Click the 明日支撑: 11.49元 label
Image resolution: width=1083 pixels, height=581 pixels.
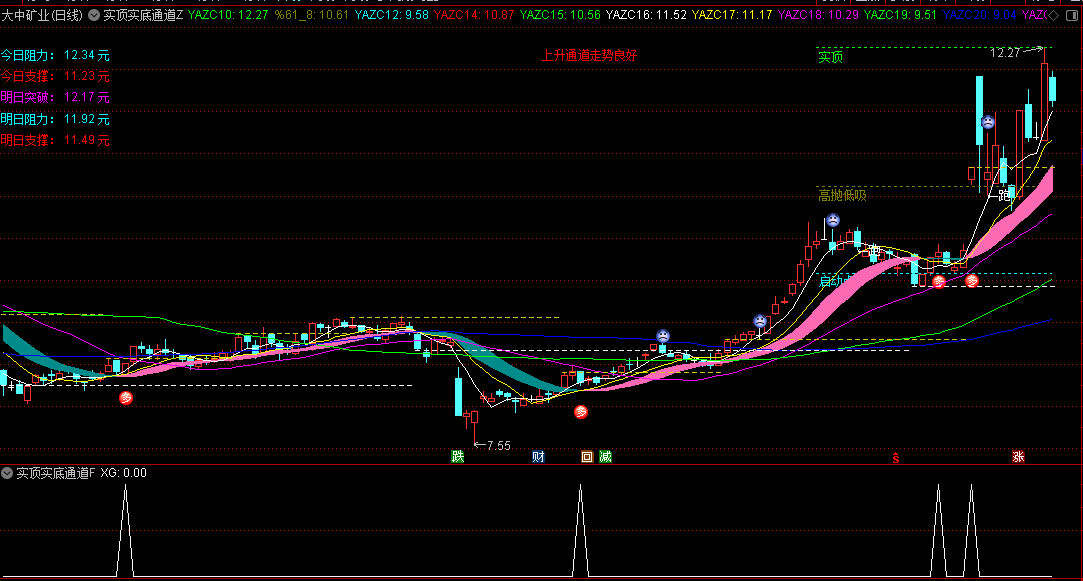(55, 140)
